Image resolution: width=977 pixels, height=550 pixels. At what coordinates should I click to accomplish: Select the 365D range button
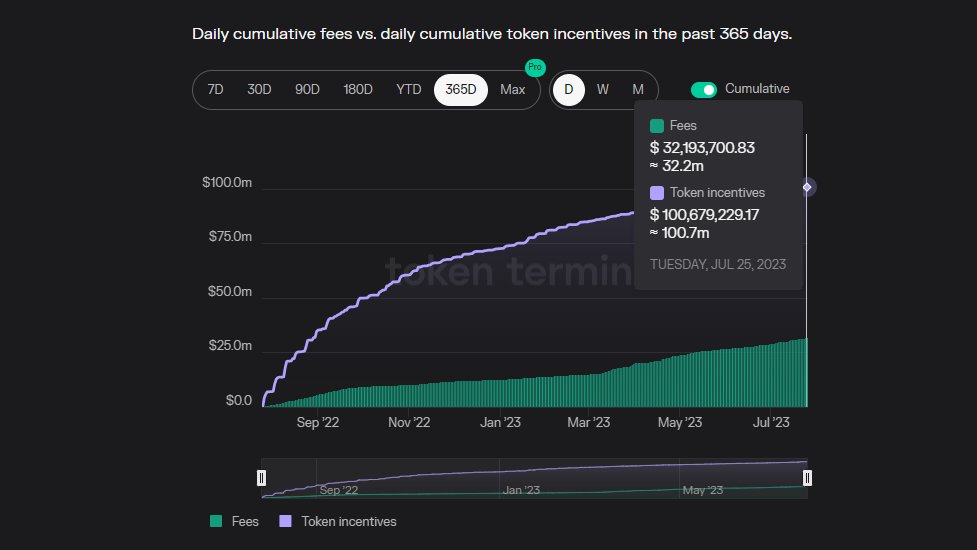[x=461, y=89]
